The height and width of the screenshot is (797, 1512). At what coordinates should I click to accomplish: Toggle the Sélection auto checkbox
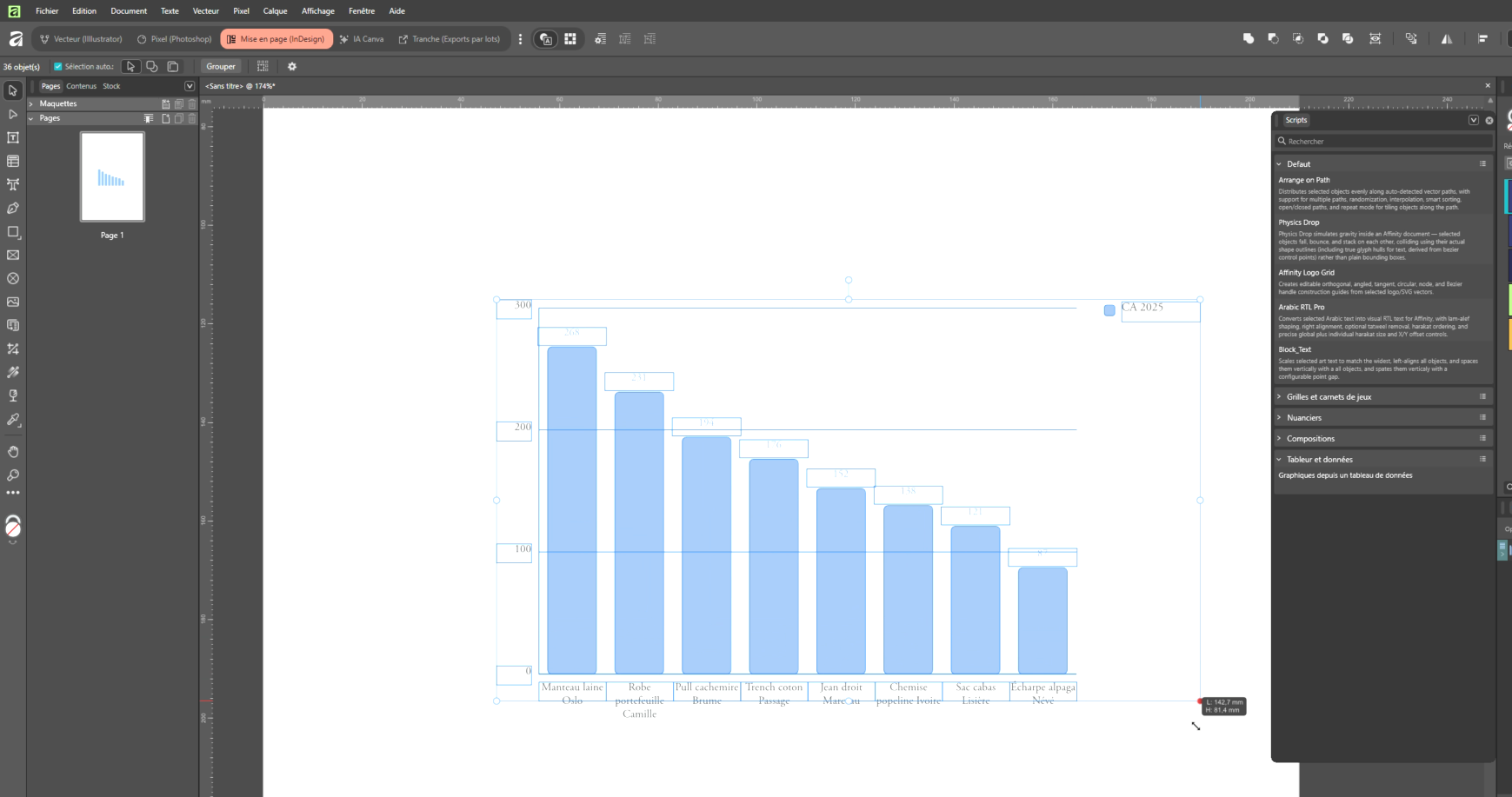pos(58,66)
